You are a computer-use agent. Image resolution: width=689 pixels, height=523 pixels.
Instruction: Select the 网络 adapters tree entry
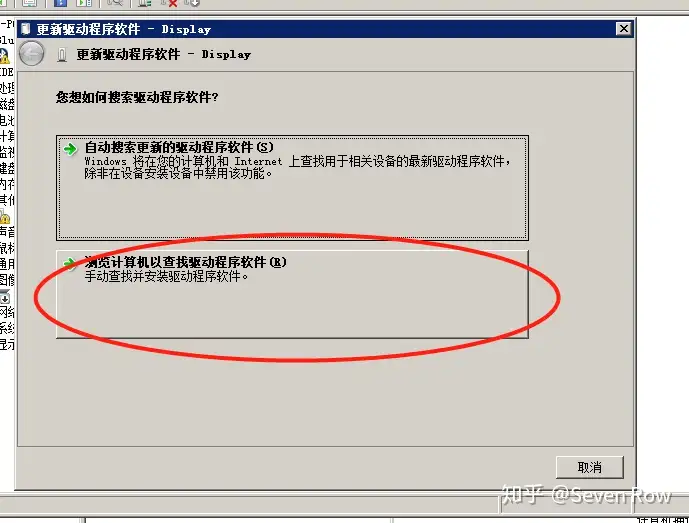[x=7, y=312]
